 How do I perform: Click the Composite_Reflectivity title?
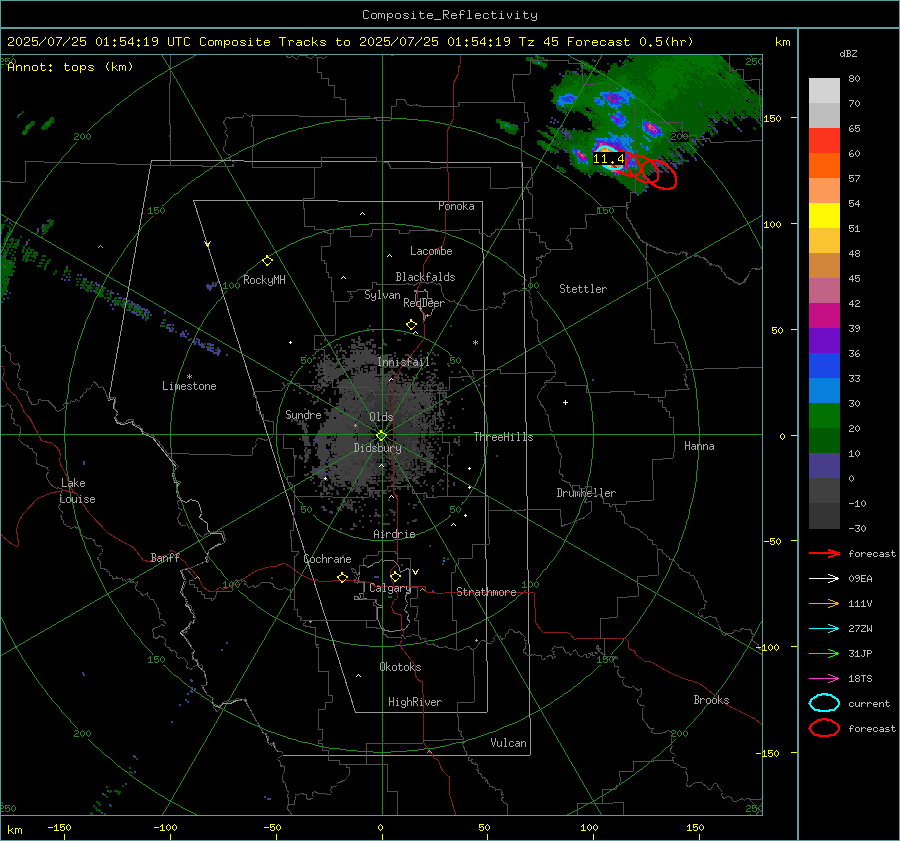point(450,15)
